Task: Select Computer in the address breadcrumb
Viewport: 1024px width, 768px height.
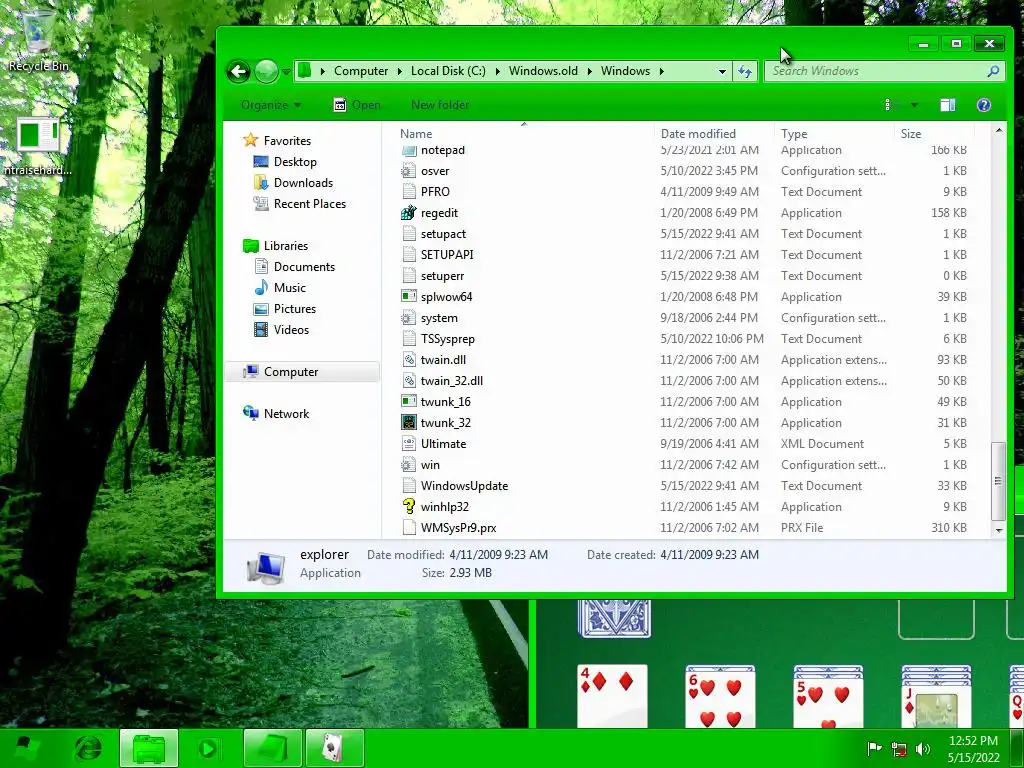Action: [360, 71]
